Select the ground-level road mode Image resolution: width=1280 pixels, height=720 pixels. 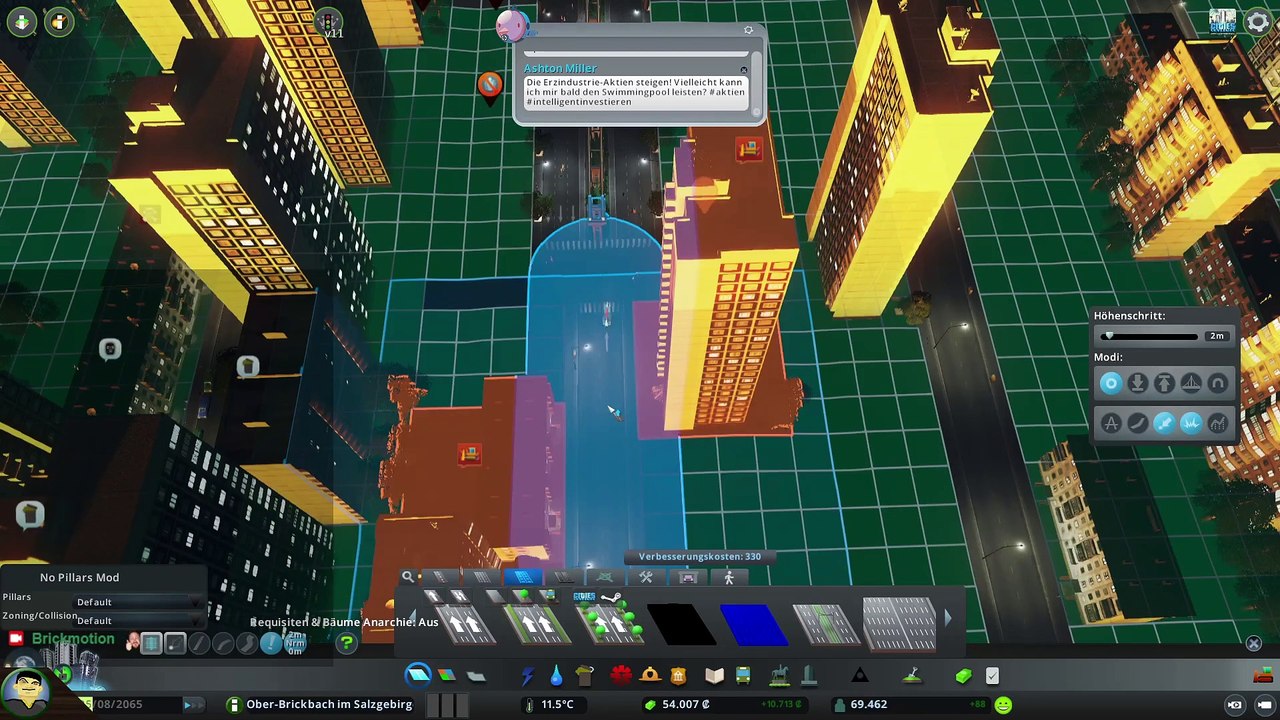(1138, 383)
